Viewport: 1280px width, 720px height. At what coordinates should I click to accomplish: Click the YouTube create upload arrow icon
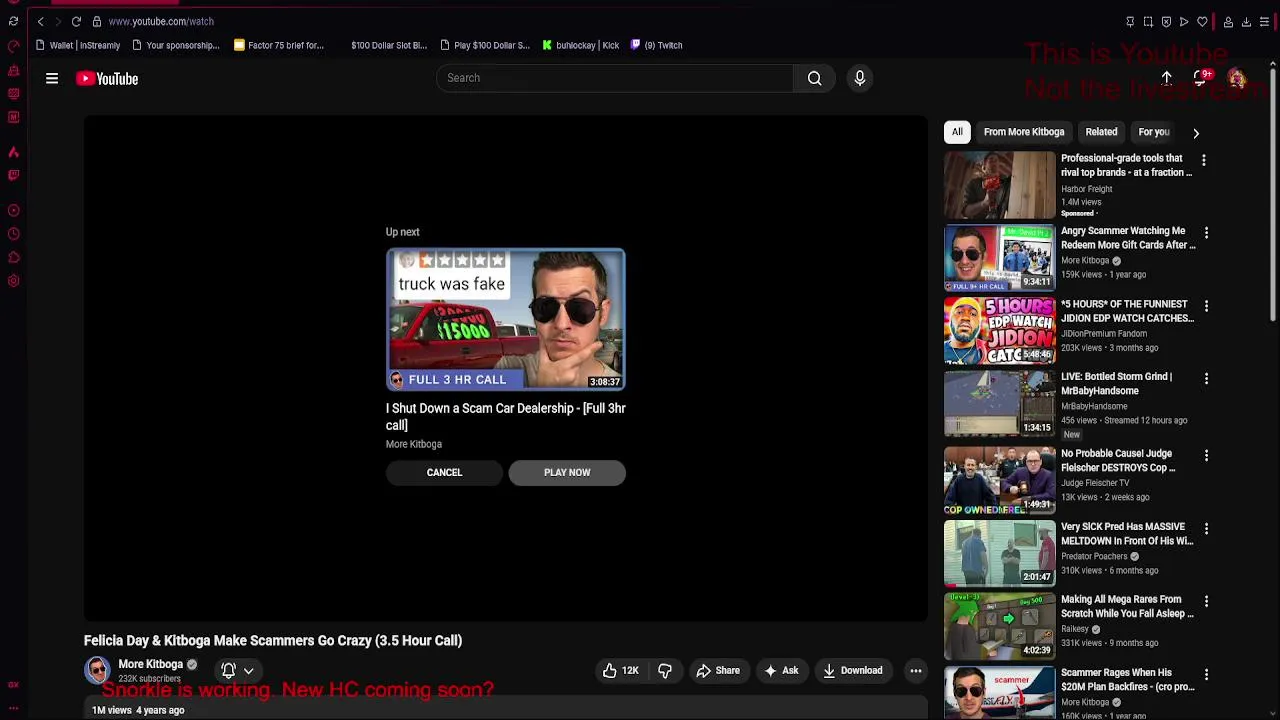1166,78
